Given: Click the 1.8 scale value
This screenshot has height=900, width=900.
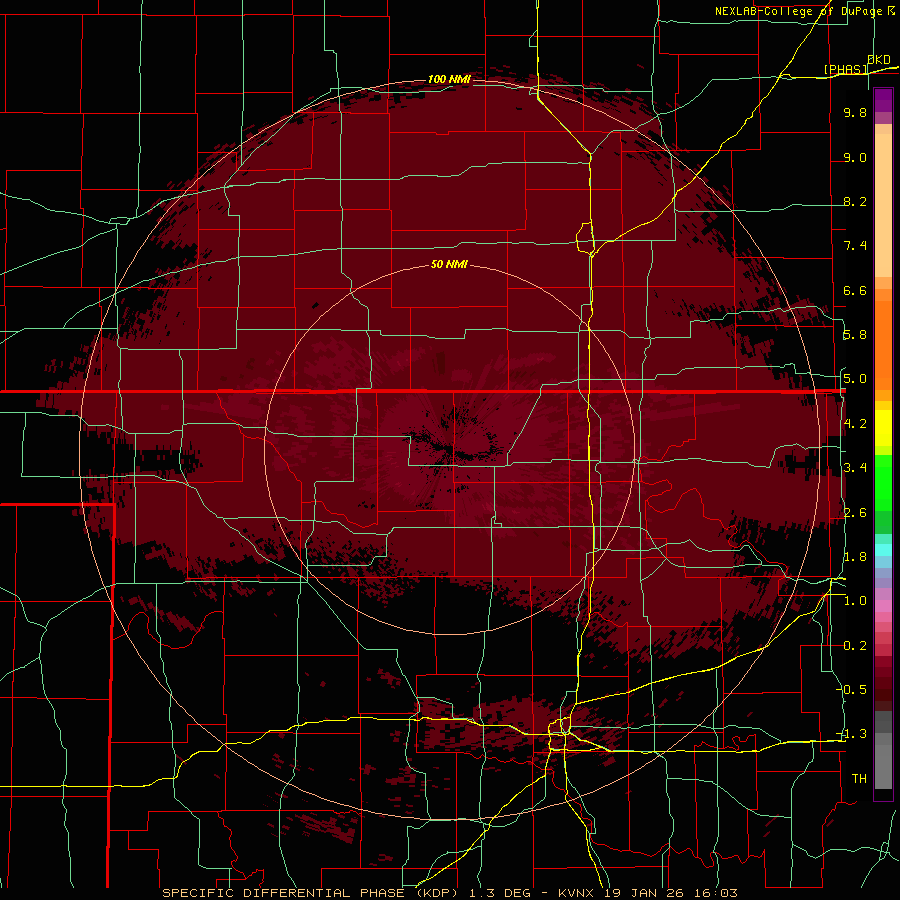Looking at the screenshot, I should click(855, 557).
